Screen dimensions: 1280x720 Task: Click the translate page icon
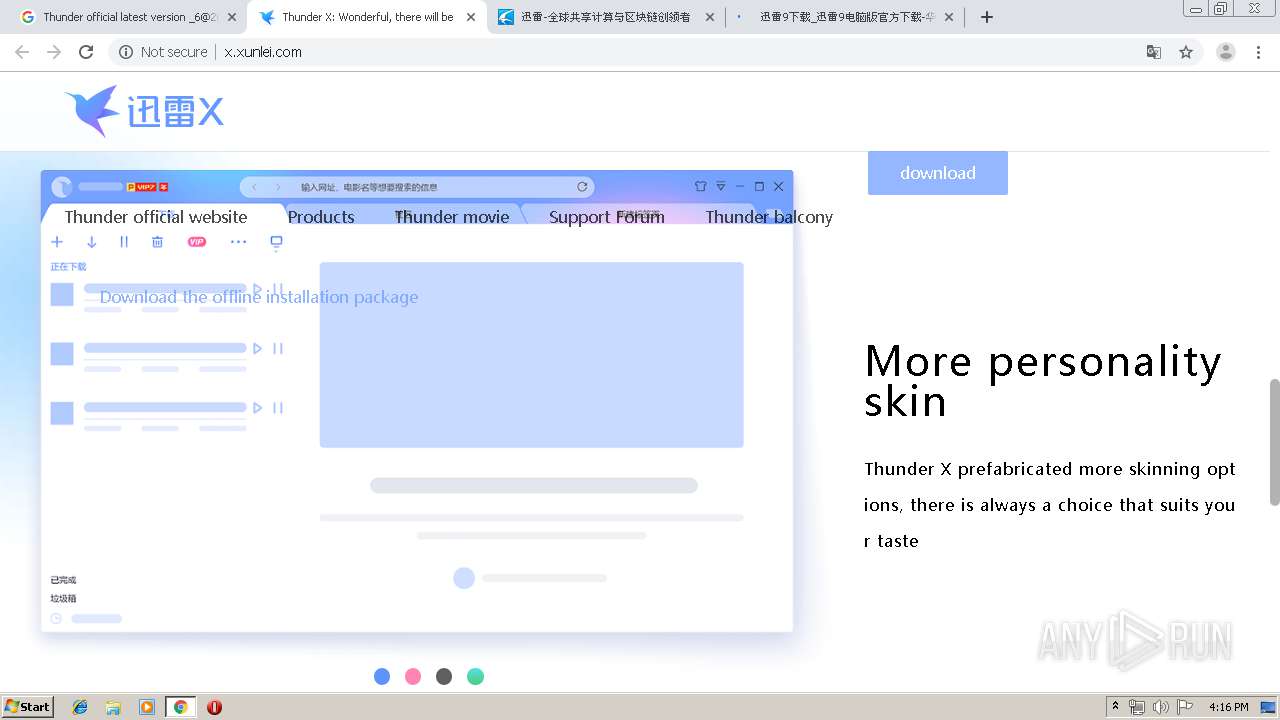(x=1154, y=52)
